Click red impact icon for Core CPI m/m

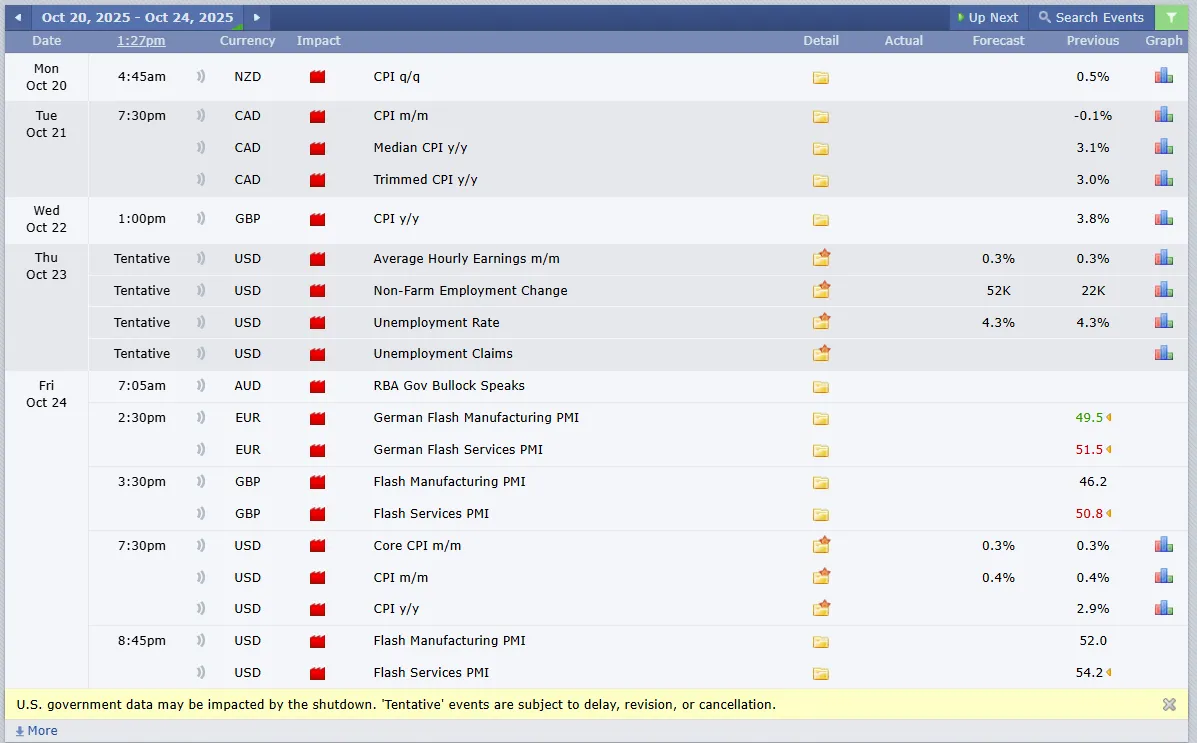318,546
